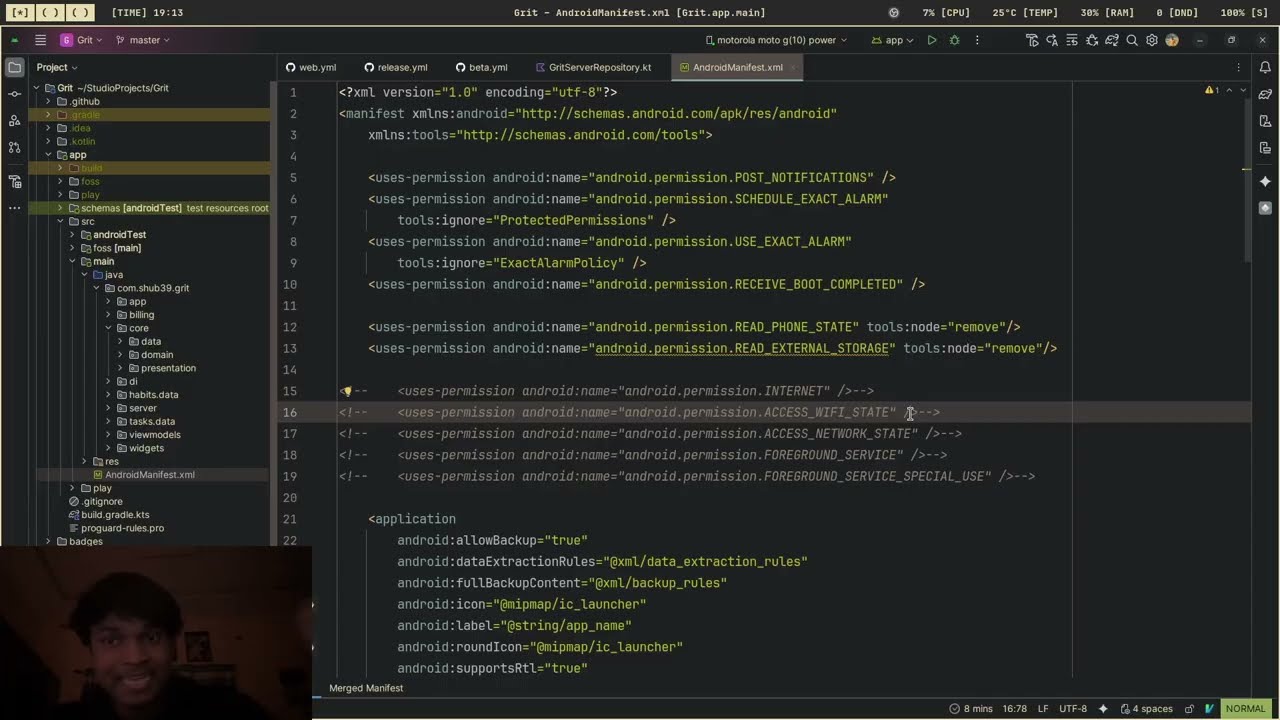This screenshot has height=720, width=1280.
Task: Switch to the beta.yml tab
Action: click(x=482, y=67)
